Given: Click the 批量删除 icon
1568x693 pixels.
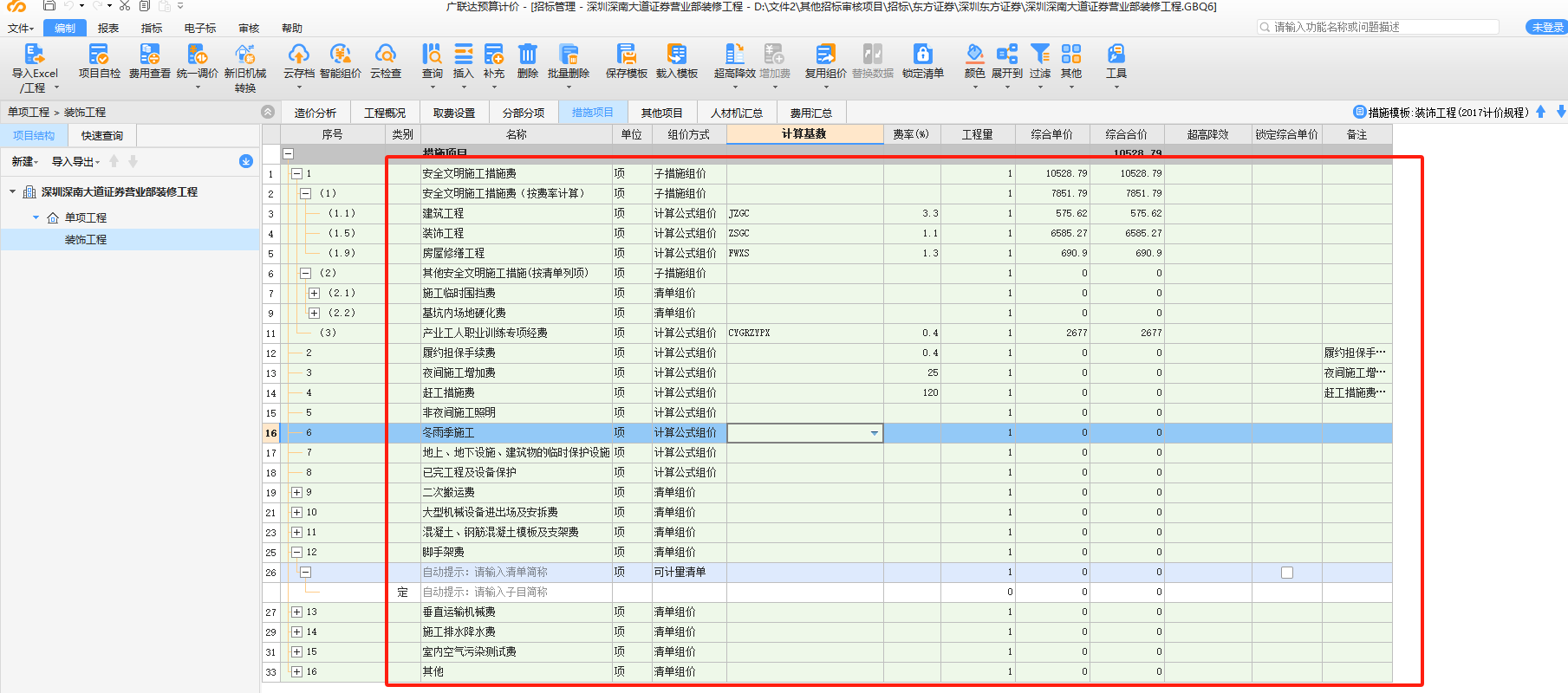Looking at the screenshot, I should tap(569, 55).
